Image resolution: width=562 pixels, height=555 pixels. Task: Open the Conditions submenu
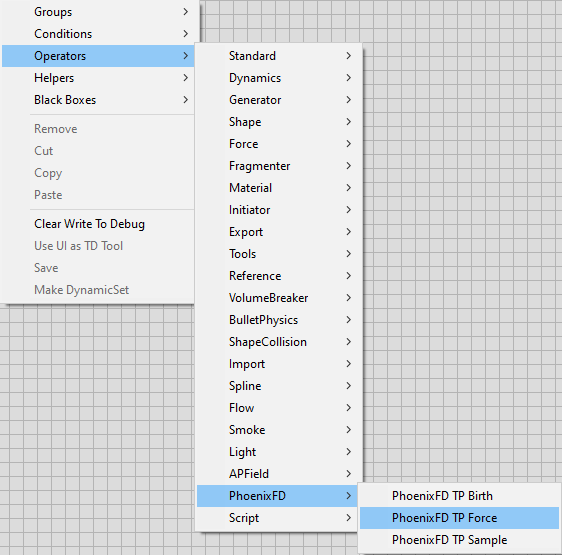click(x=98, y=34)
